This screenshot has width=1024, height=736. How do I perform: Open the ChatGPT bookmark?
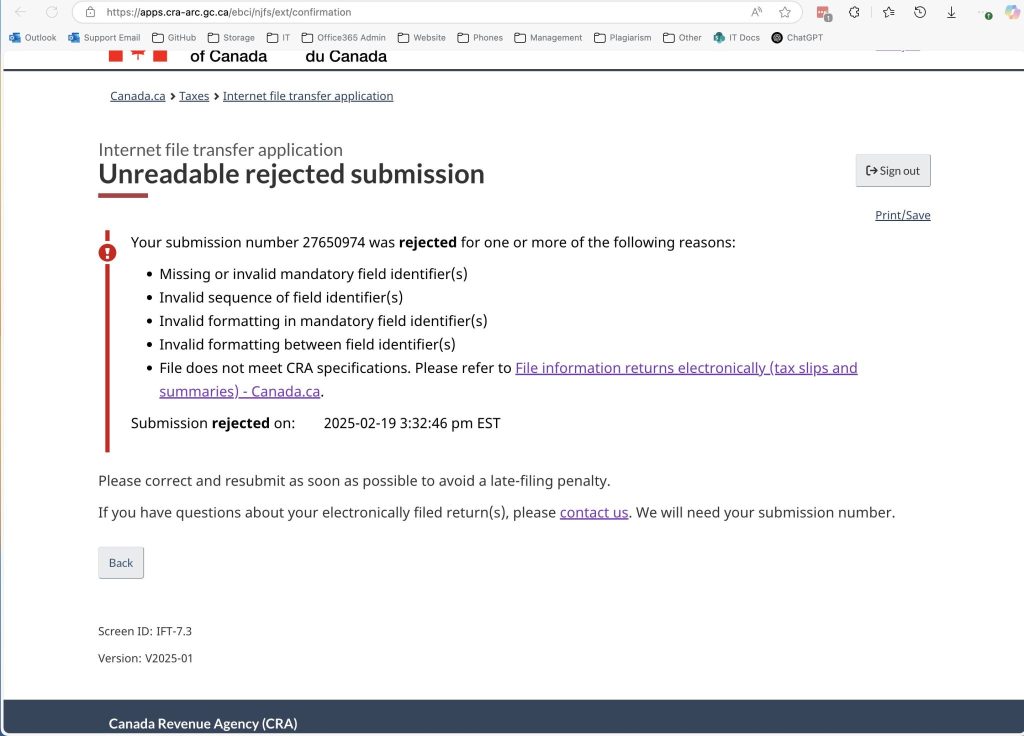[797, 38]
